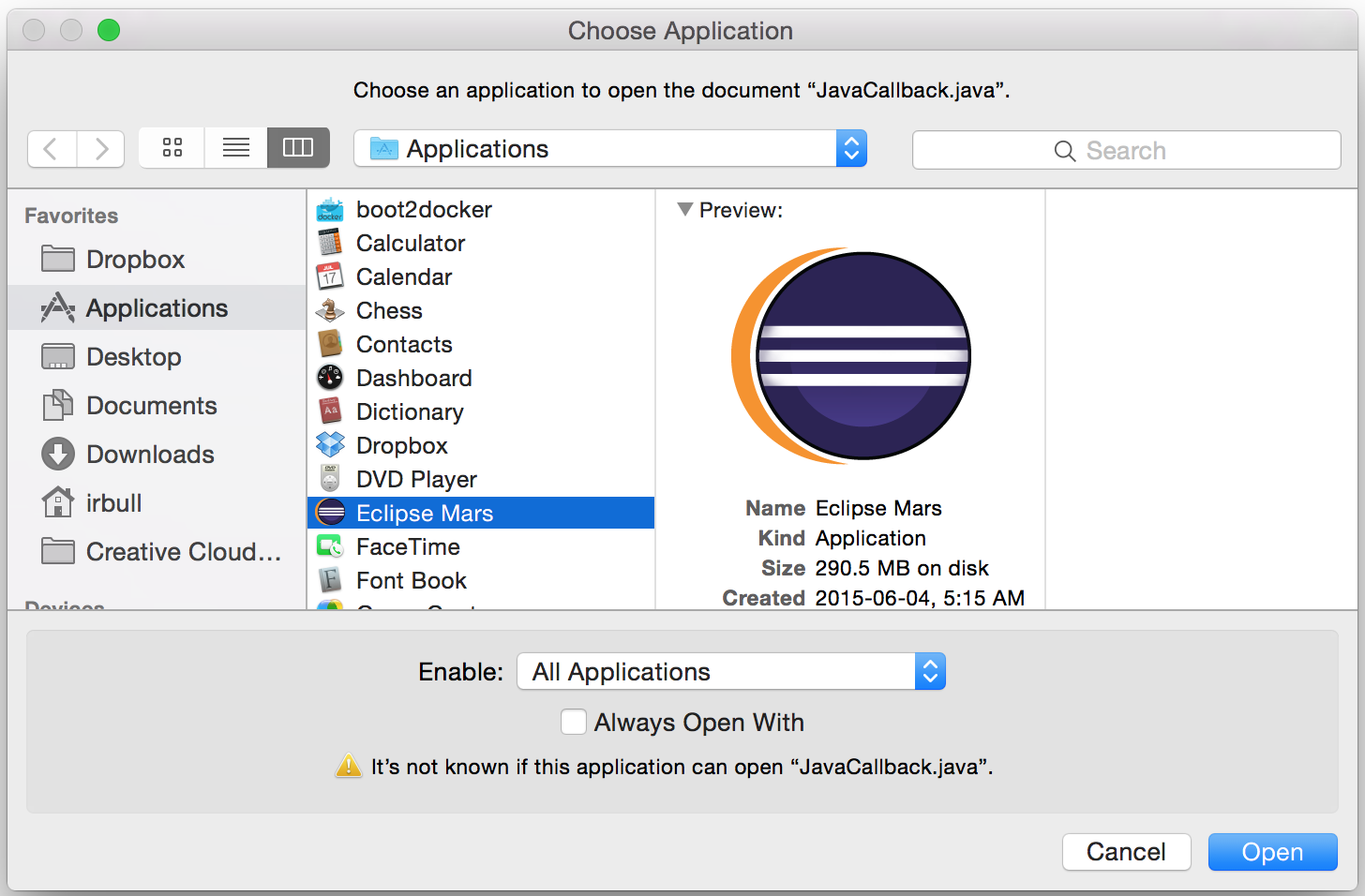Select the column view button

[298, 148]
